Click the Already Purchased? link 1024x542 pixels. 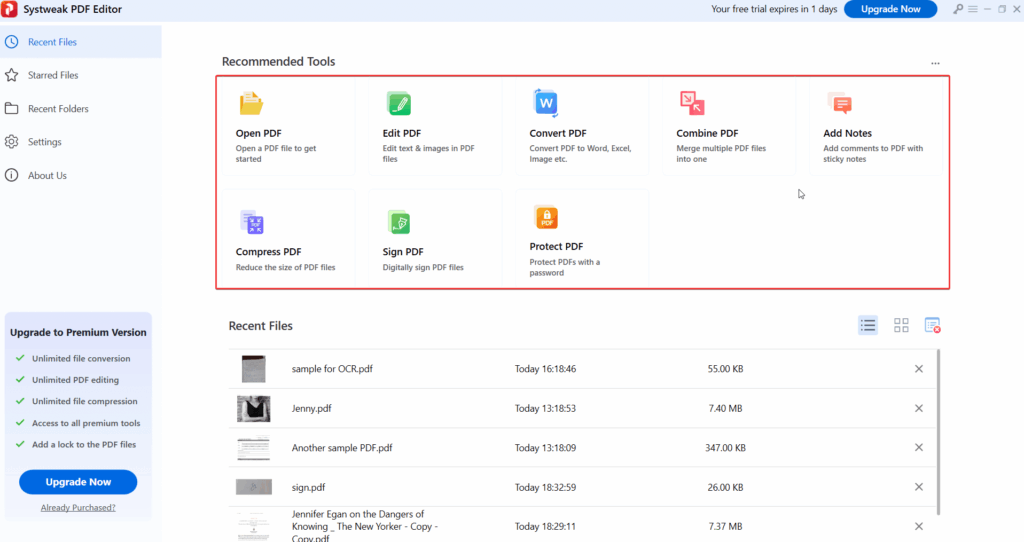(x=78, y=507)
